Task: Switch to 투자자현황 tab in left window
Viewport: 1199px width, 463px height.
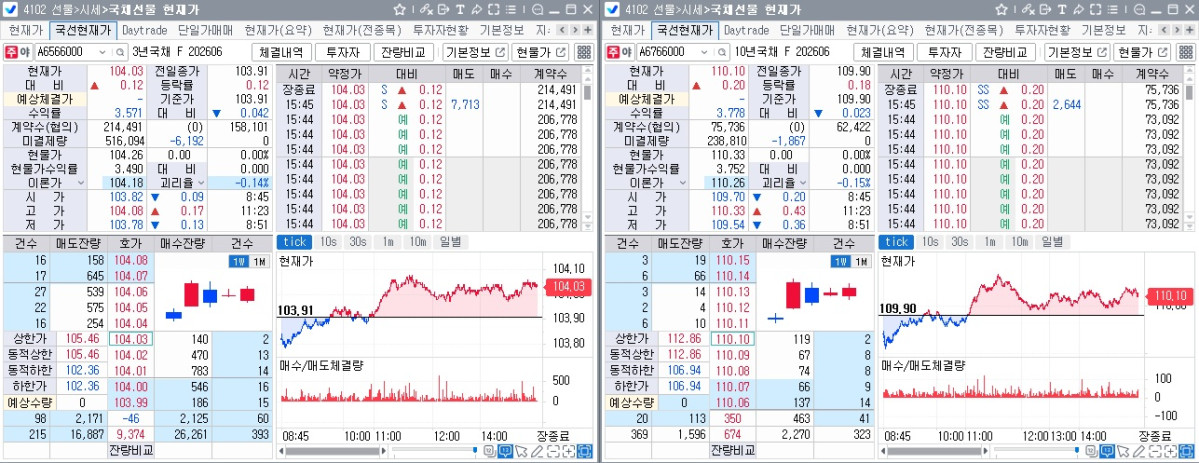Action: [440, 31]
